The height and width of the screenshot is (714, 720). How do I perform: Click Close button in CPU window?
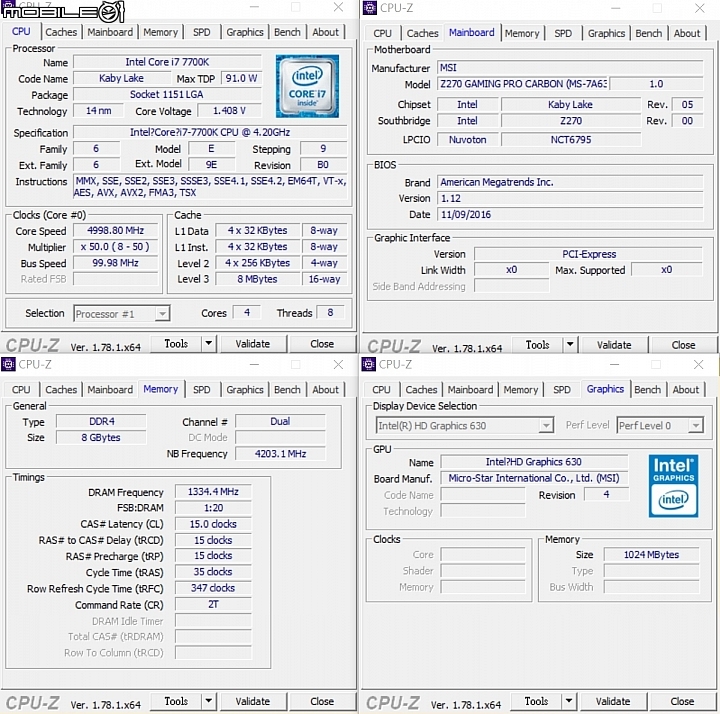(x=322, y=343)
